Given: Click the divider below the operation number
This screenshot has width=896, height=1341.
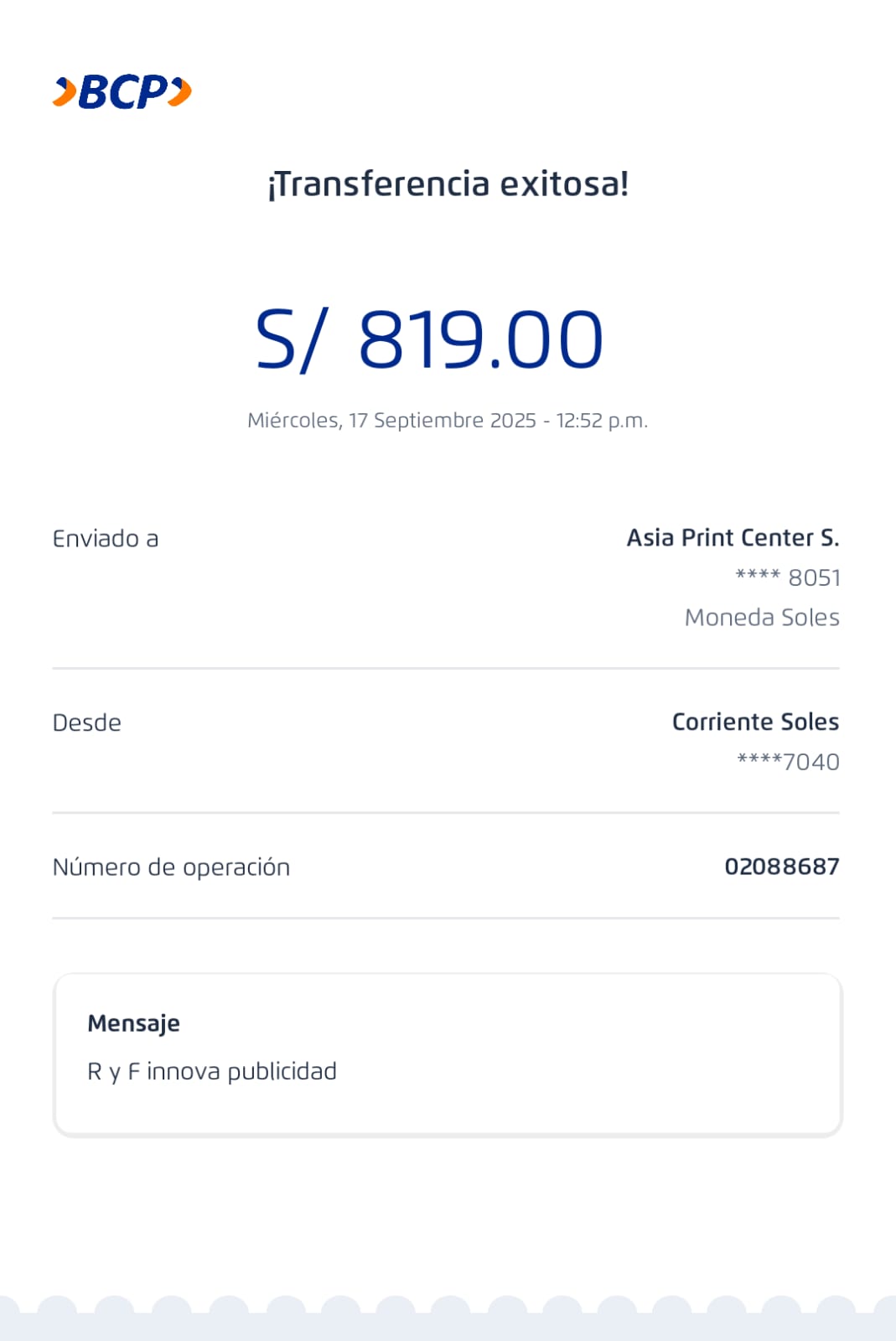Looking at the screenshot, I should coord(446,919).
